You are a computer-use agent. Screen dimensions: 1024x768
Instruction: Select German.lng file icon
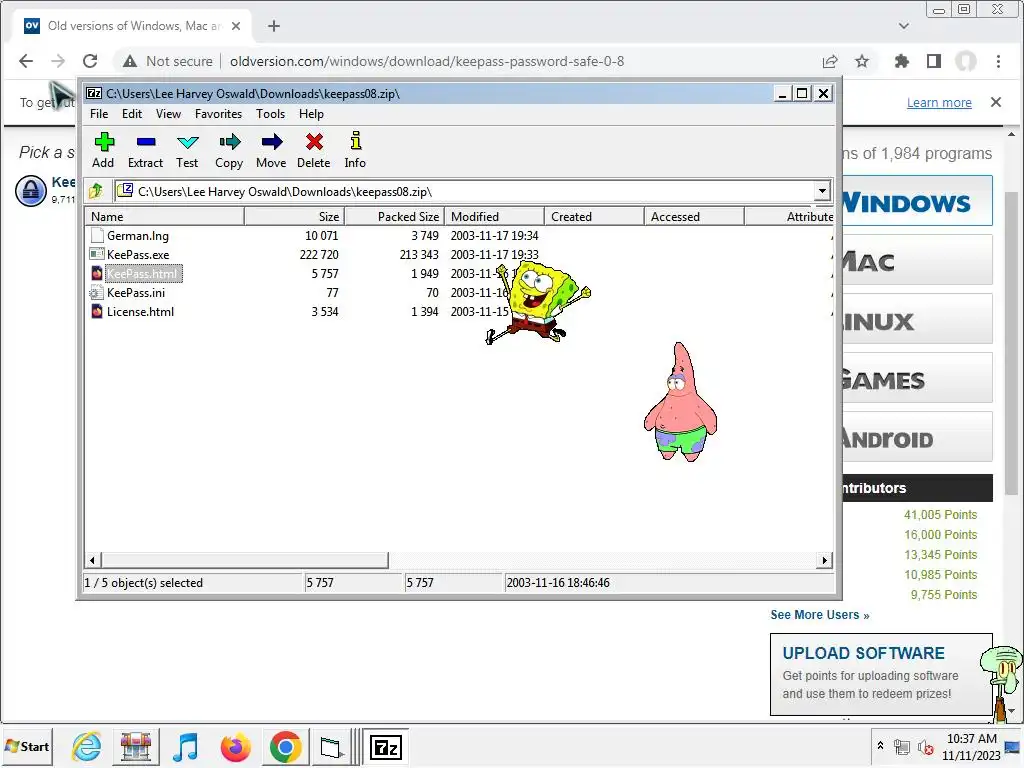click(x=97, y=236)
